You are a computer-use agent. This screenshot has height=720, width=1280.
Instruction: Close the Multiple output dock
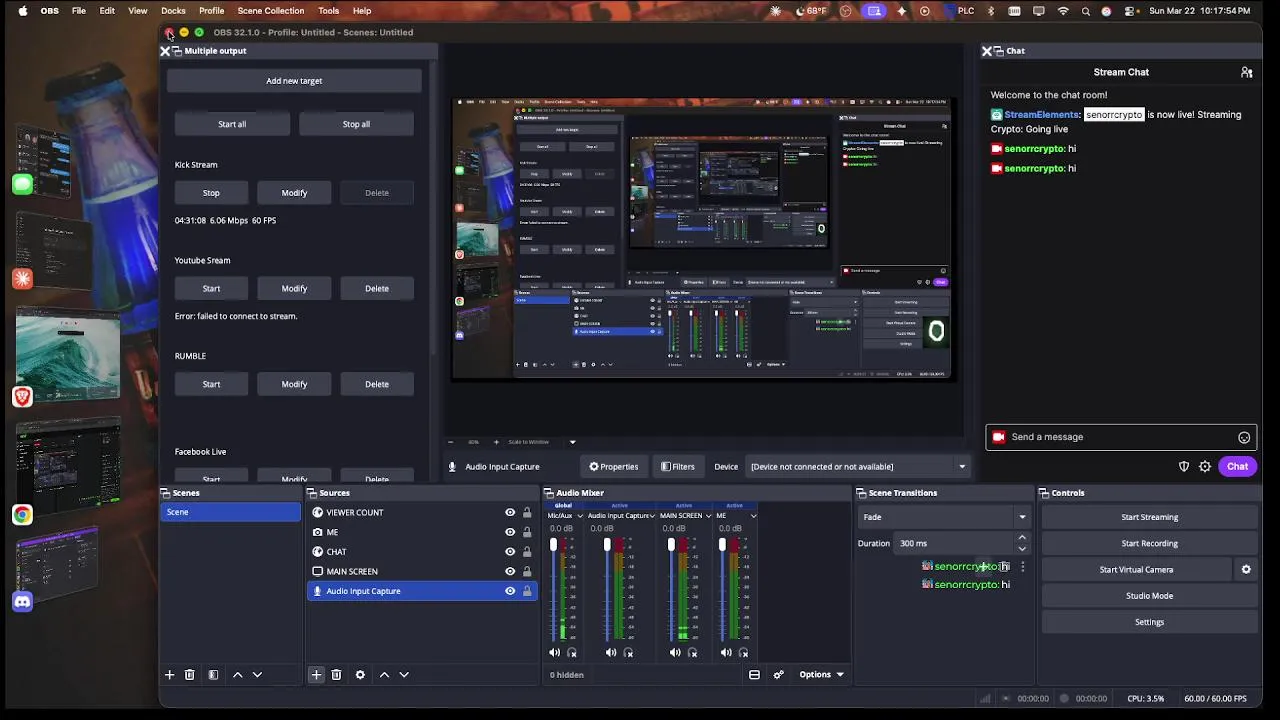[165, 51]
